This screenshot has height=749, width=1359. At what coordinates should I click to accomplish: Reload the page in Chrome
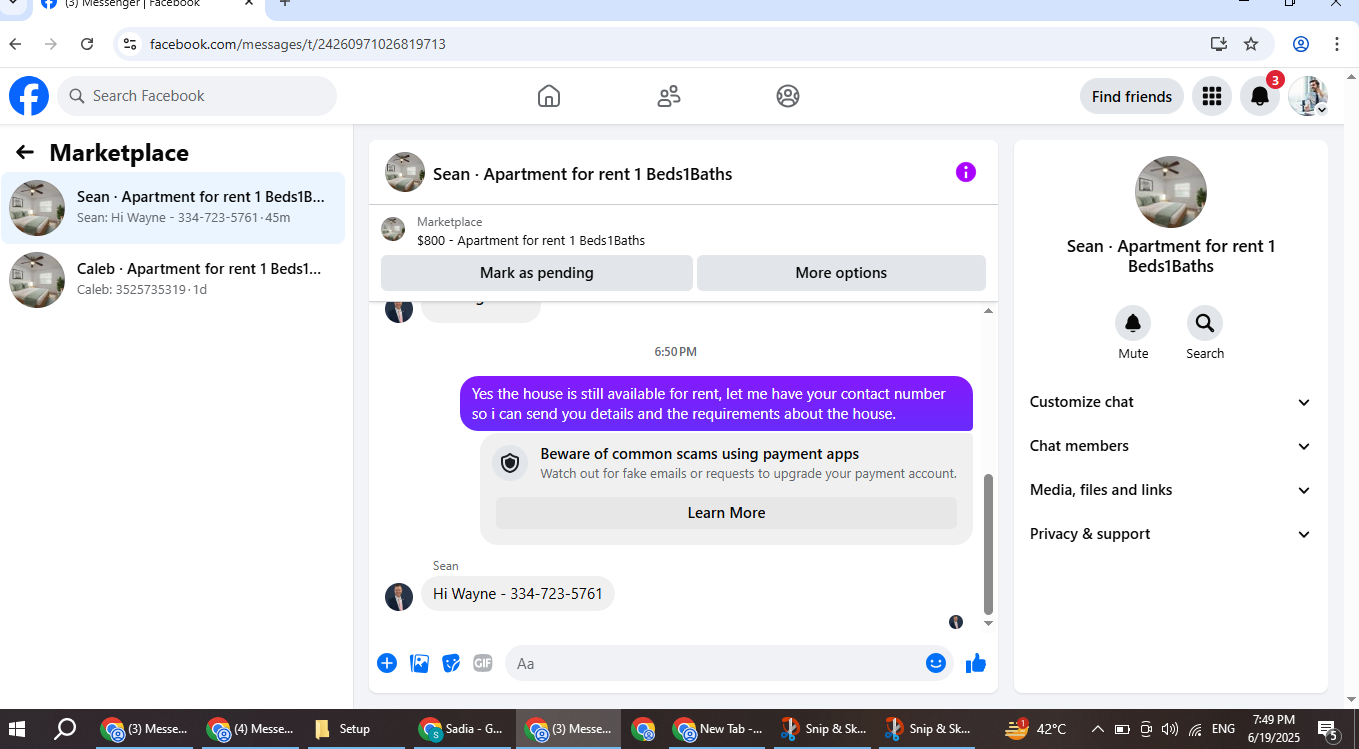87,44
